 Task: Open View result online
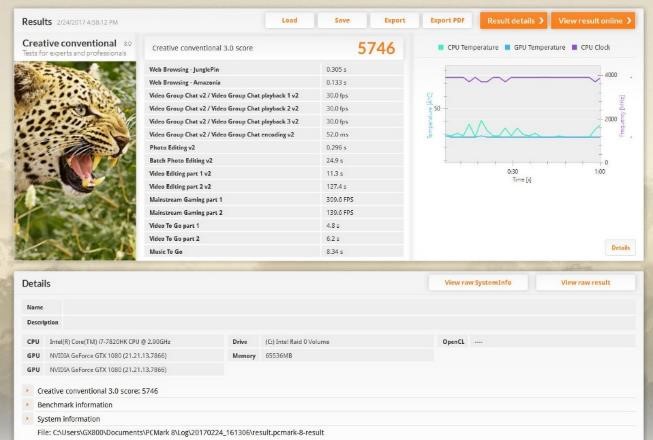click(593, 20)
